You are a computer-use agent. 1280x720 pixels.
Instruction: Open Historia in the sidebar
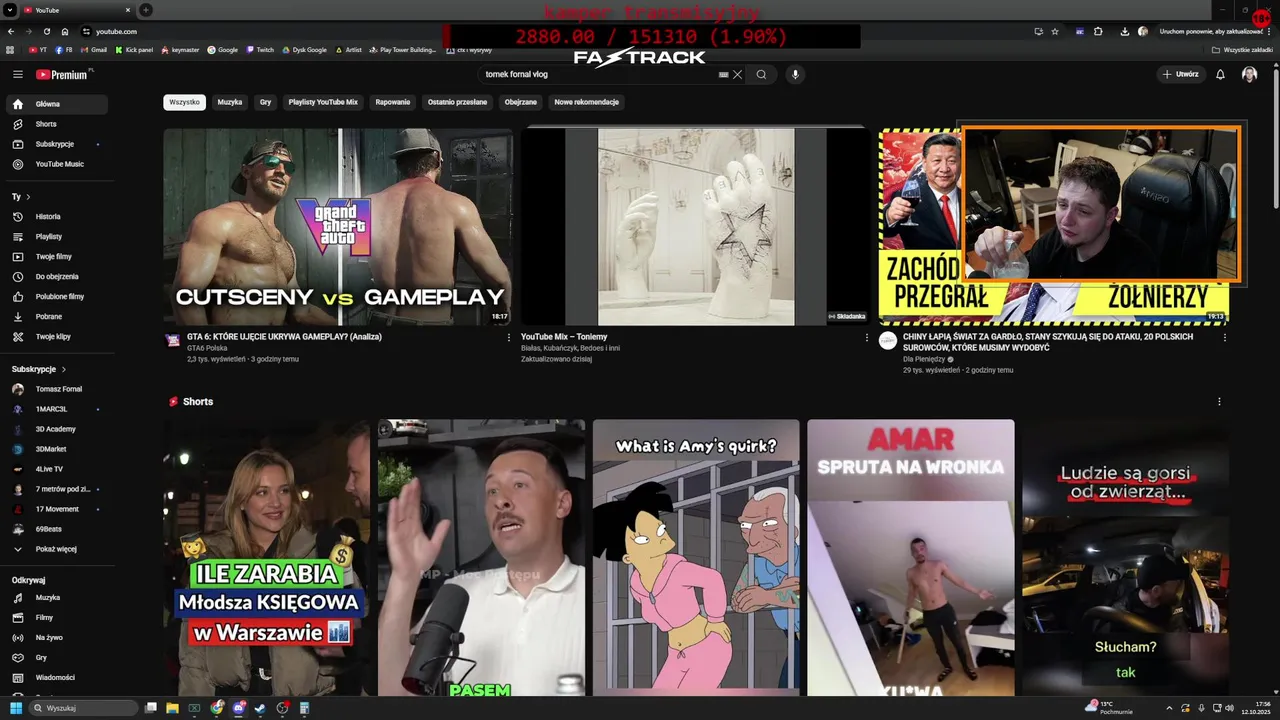point(56,216)
